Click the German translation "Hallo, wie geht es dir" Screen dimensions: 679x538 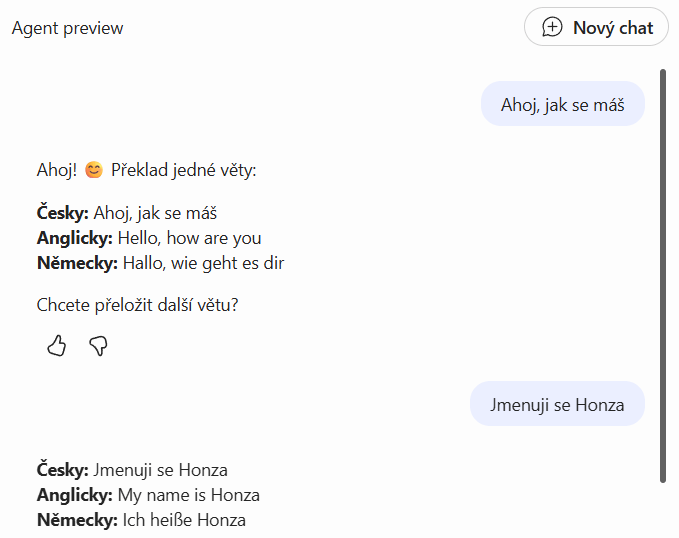coord(211,263)
